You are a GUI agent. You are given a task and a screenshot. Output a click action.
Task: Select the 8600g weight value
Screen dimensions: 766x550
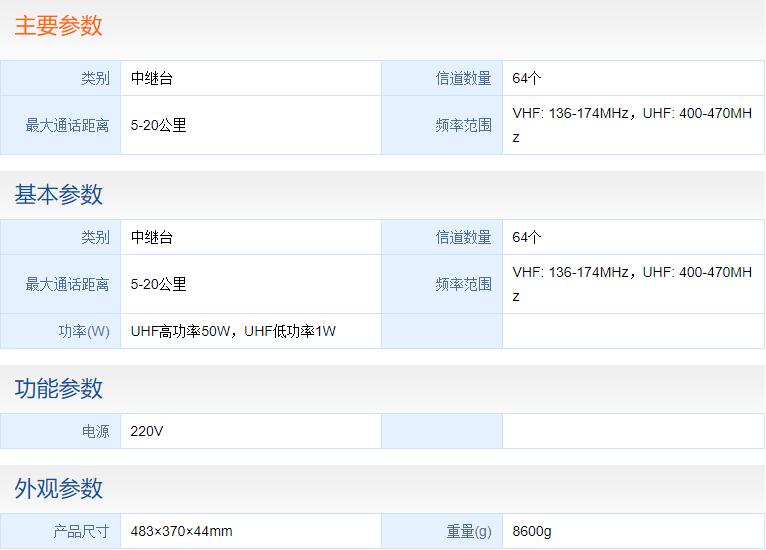tap(532, 532)
